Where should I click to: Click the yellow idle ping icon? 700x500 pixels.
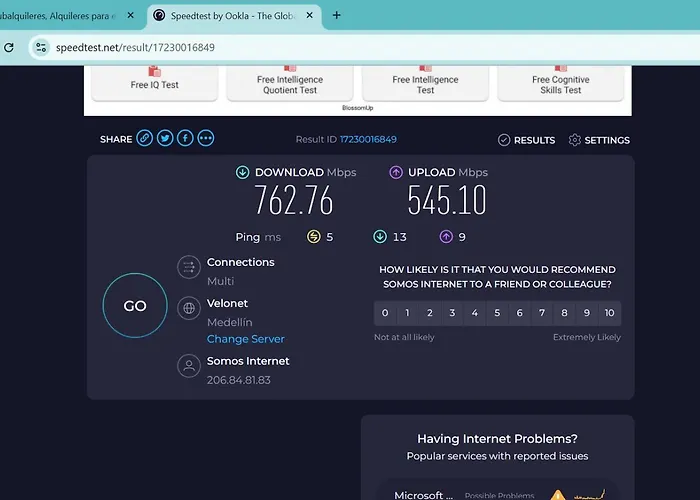click(x=313, y=237)
